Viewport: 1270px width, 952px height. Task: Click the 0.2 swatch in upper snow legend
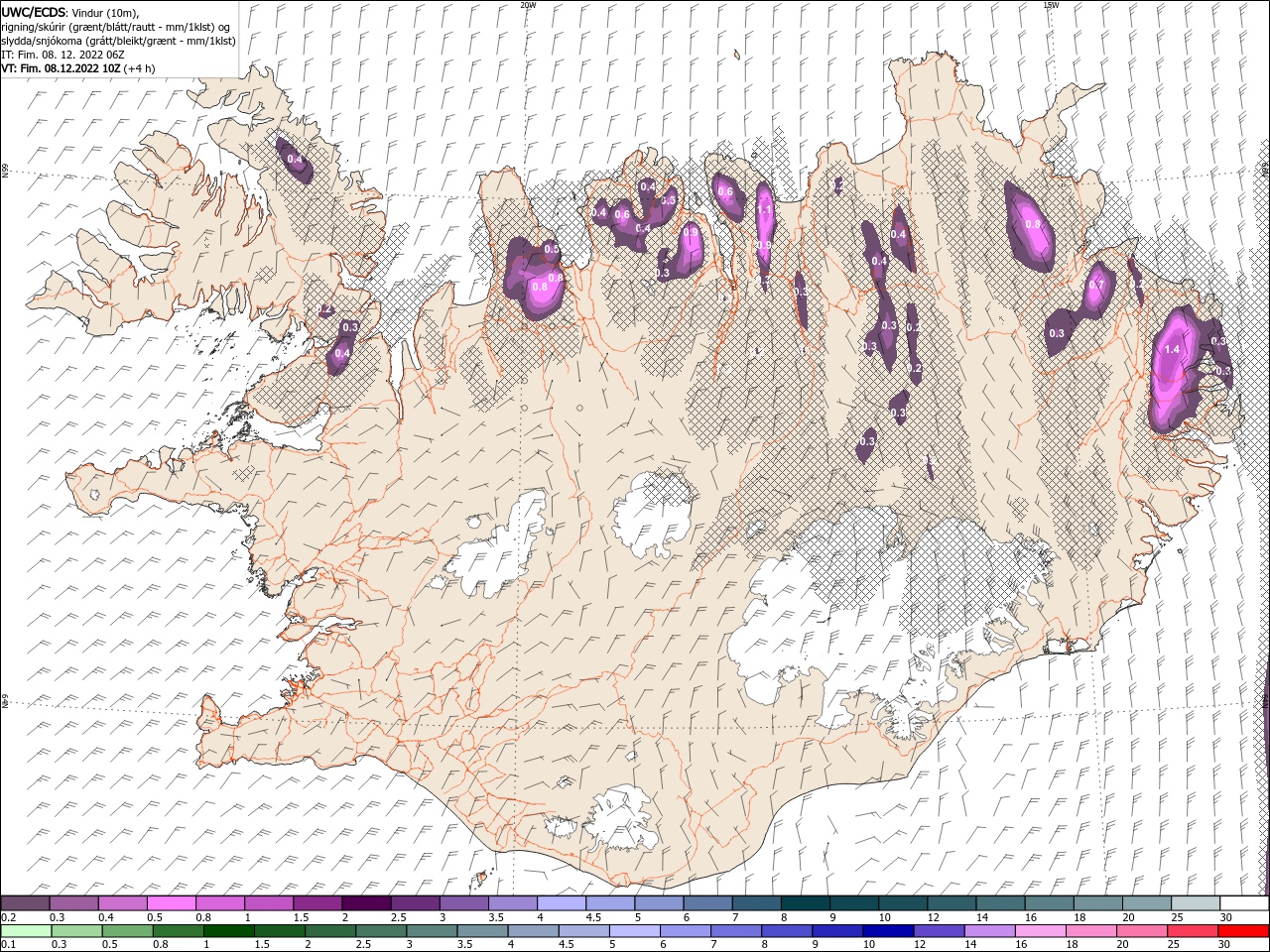25,903
